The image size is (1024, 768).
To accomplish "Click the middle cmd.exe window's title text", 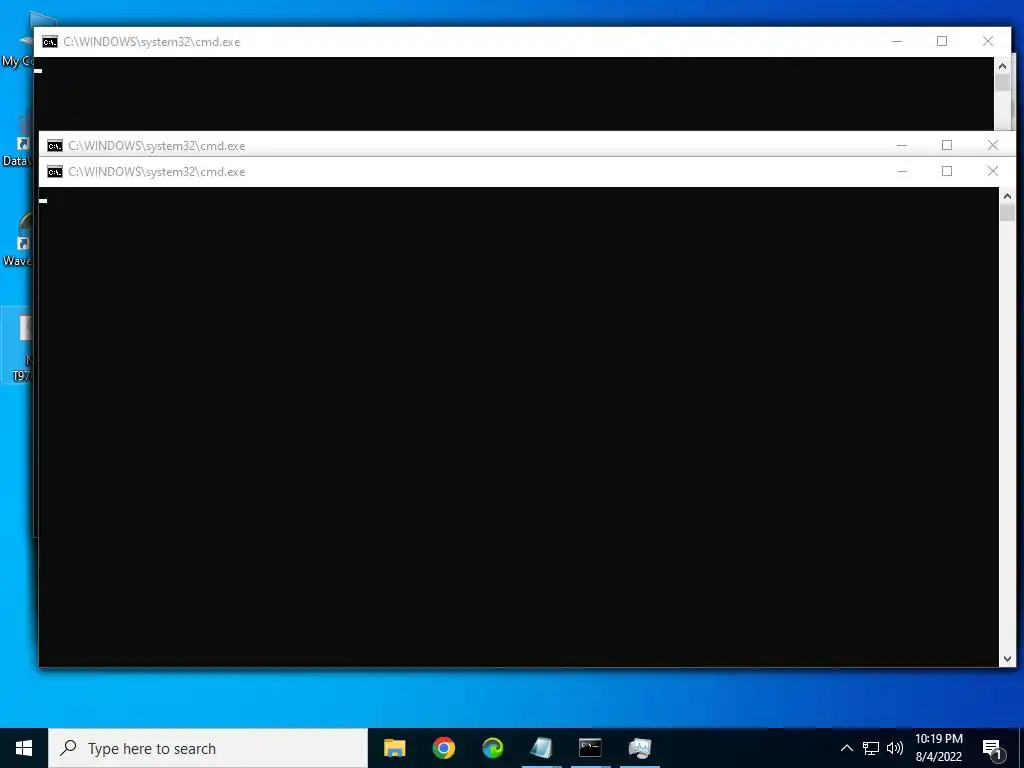I will coord(157,146).
